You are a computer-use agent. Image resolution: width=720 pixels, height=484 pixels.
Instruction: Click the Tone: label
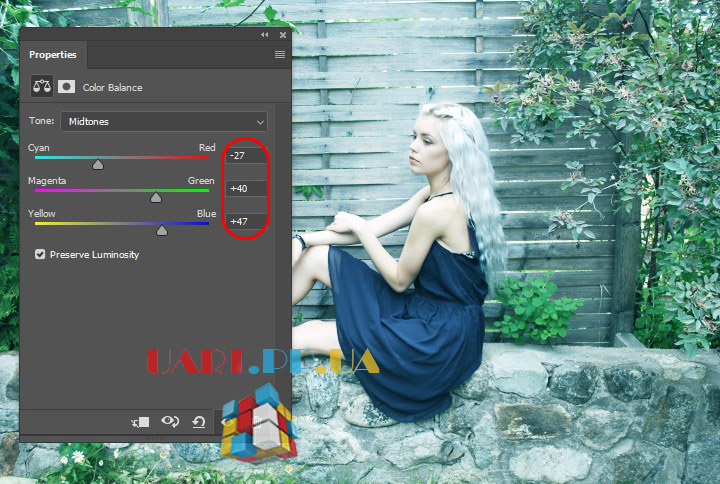41,121
